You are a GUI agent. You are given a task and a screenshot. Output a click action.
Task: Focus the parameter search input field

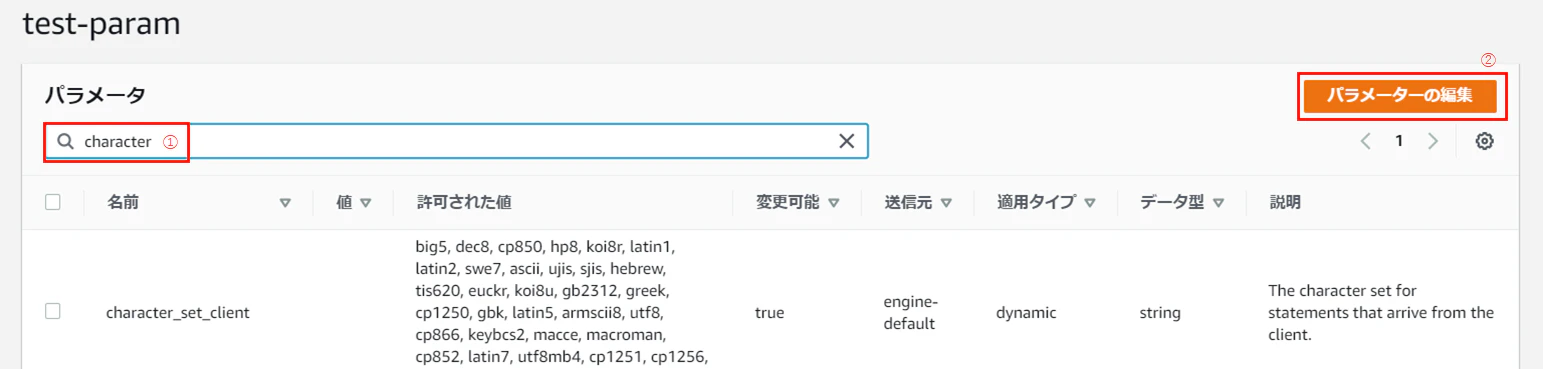click(456, 141)
